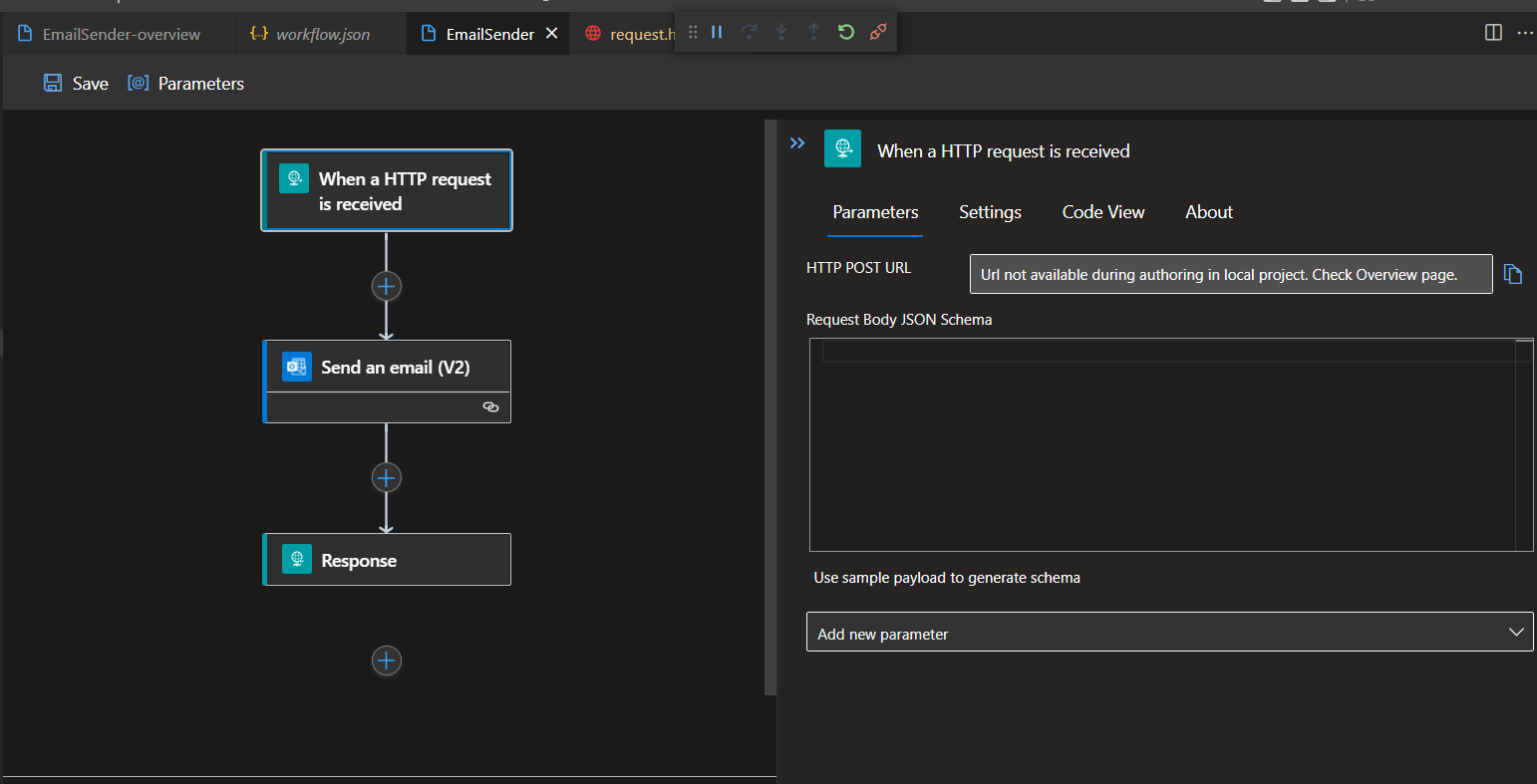This screenshot has width=1537, height=784.
Task: Click the link icon on Send an email card
Action: (x=489, y=406)
